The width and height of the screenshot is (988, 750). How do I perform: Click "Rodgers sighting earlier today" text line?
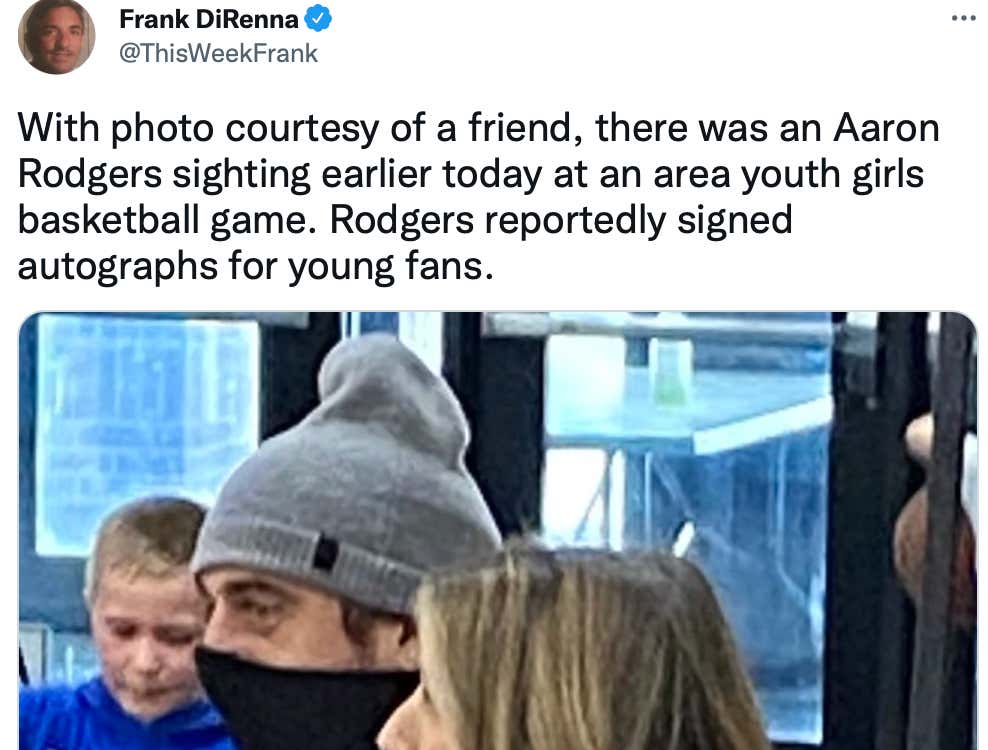280,175
